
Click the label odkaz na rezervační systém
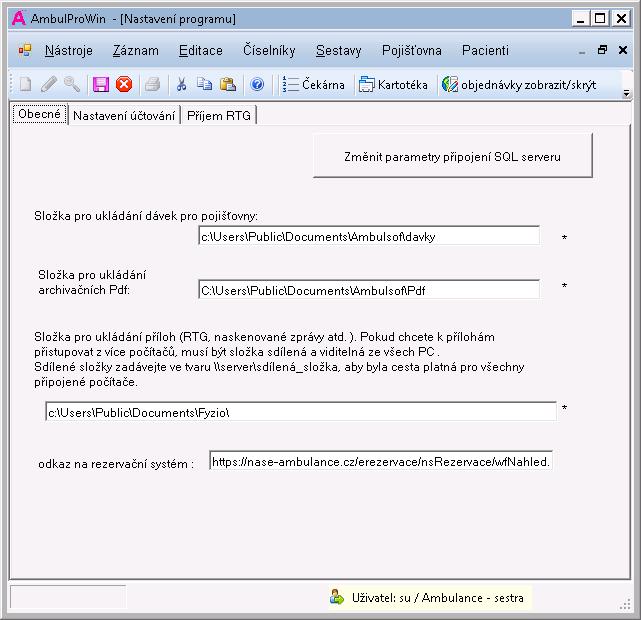[x=116, y=464]
